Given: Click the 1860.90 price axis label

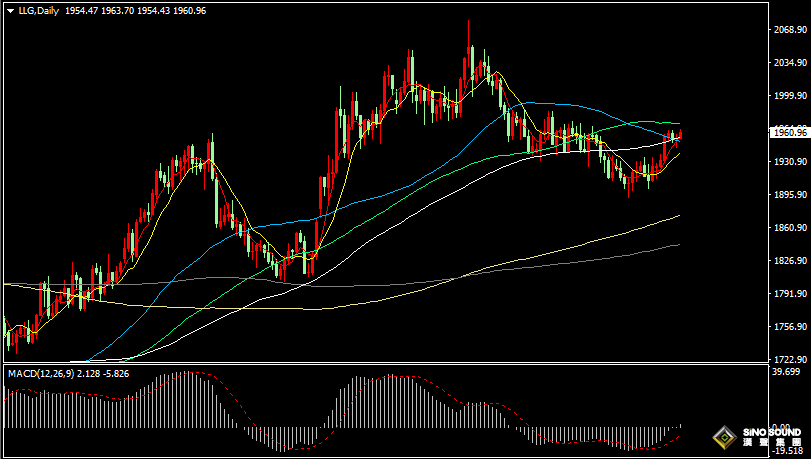Looking at the screenshot, I should pos(789,228).
